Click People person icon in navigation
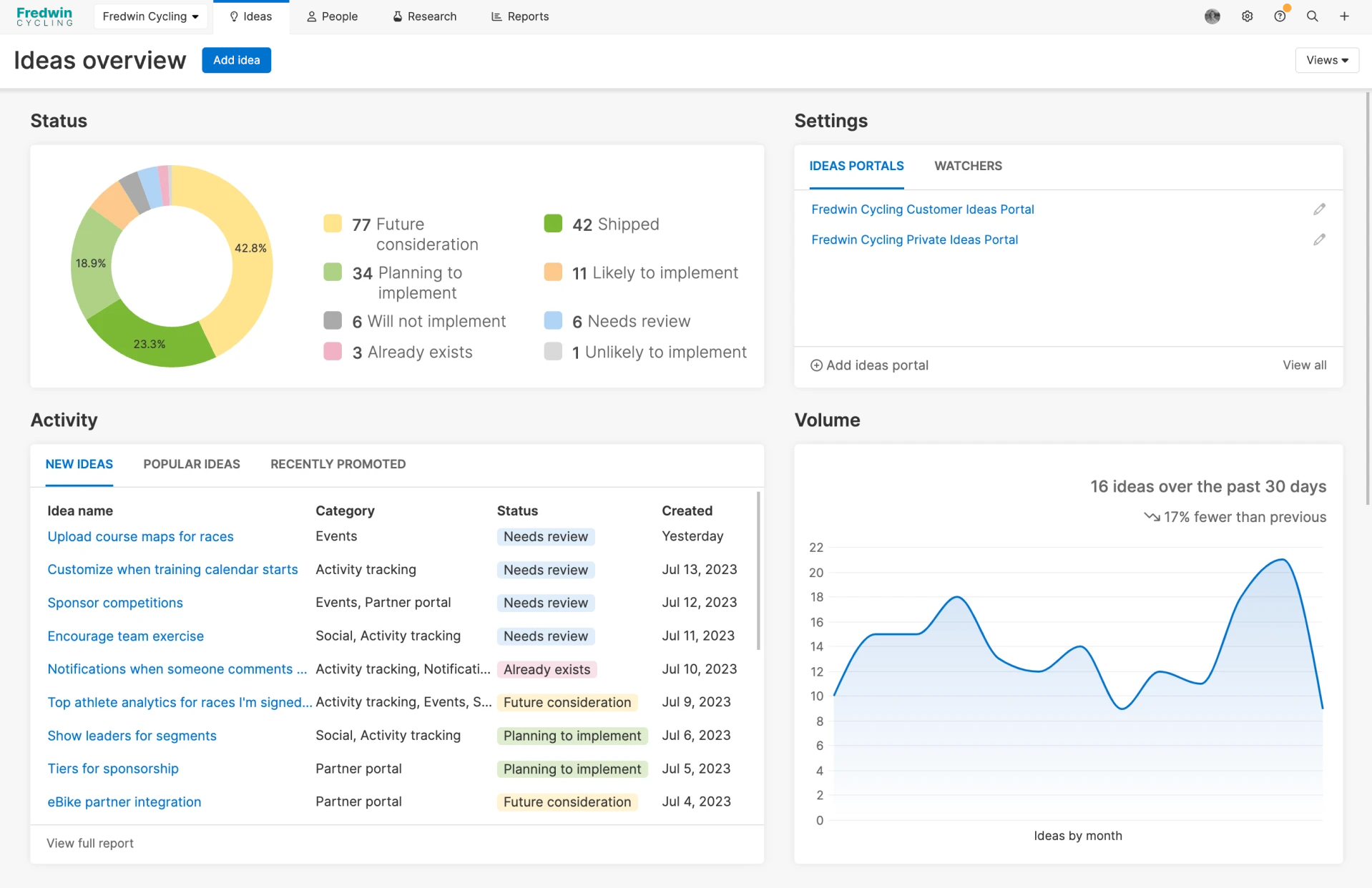This screenshot has width=1372, height=888. coord(311,16)
